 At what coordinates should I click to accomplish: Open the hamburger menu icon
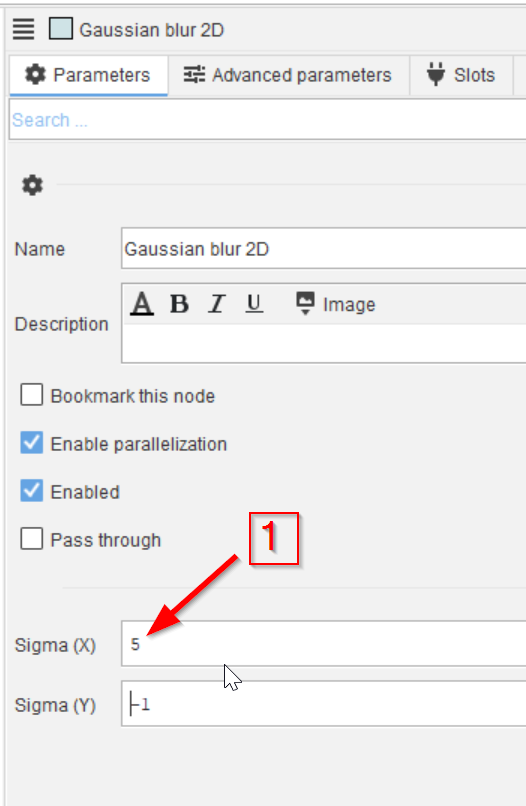(x=23, y=29)
